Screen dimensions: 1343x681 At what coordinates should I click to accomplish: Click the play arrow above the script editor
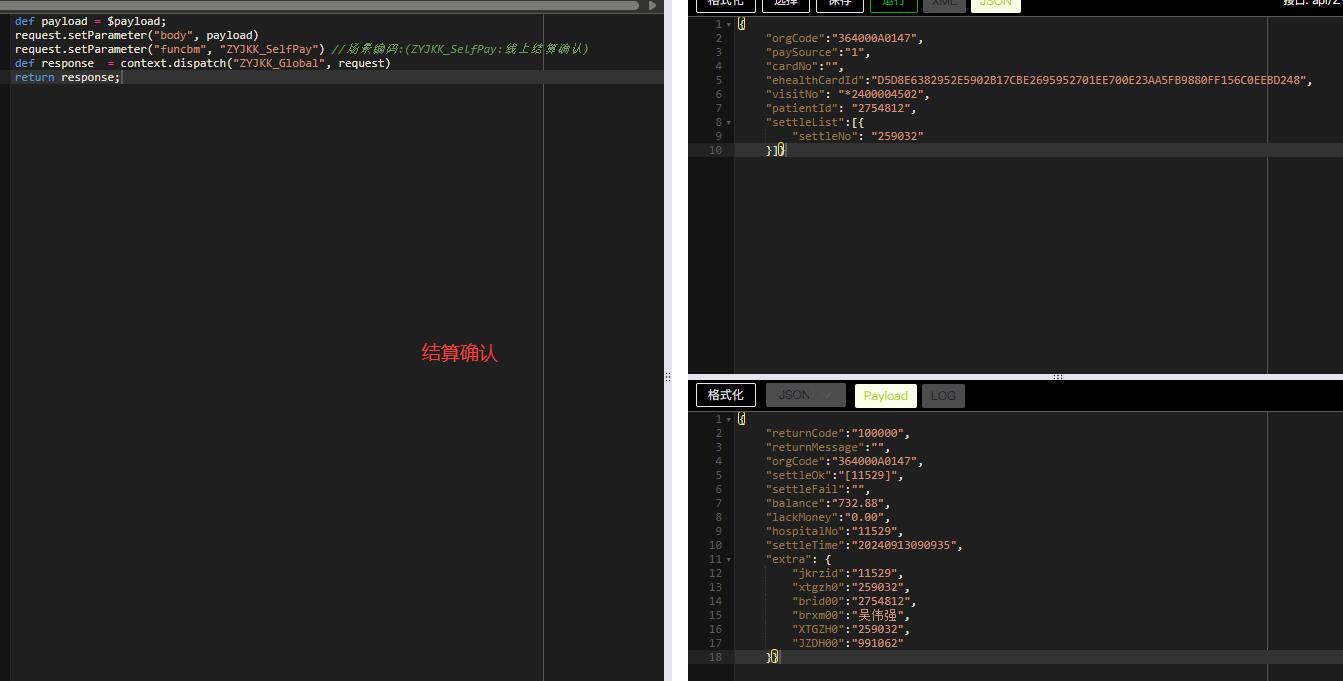click(652, 5)
